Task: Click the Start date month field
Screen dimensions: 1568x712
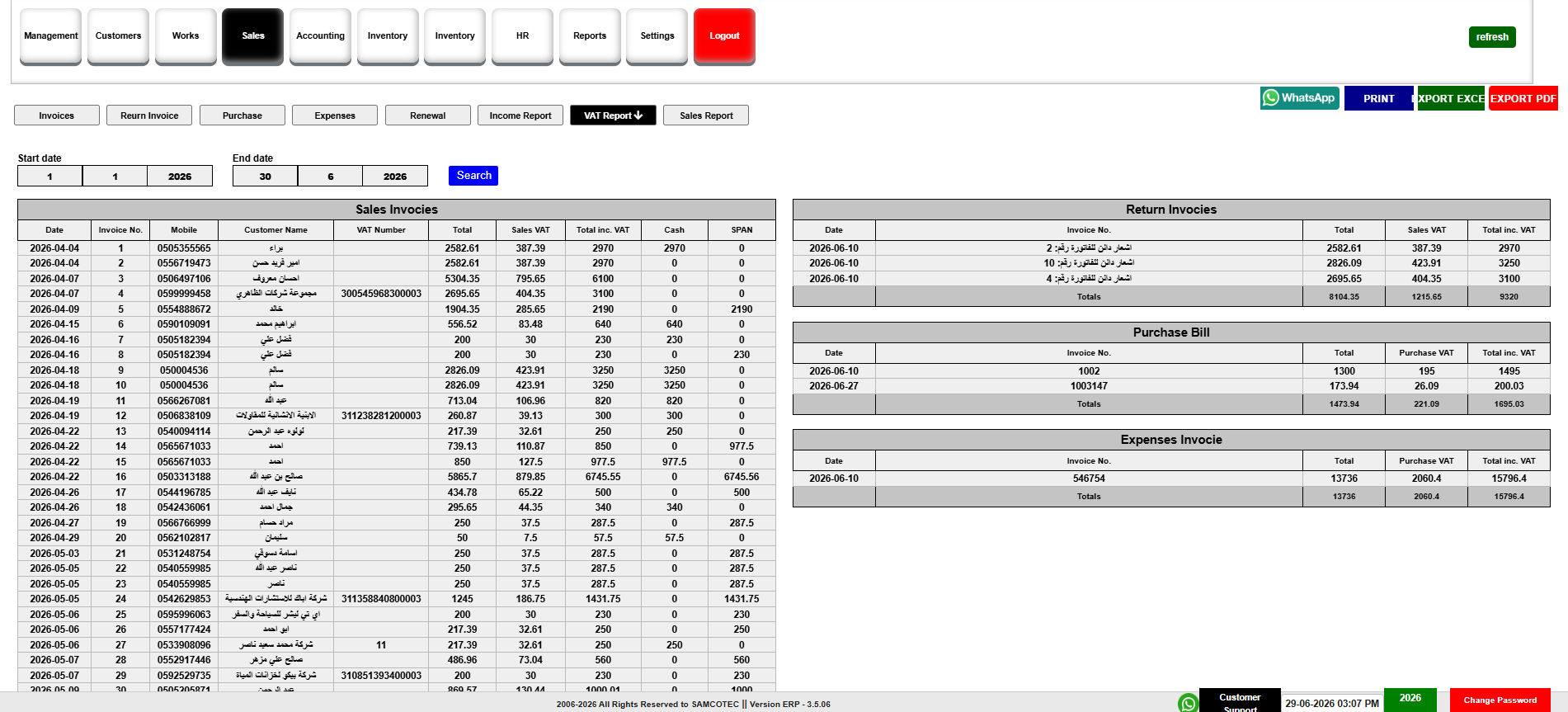Action: coord(115,177)
